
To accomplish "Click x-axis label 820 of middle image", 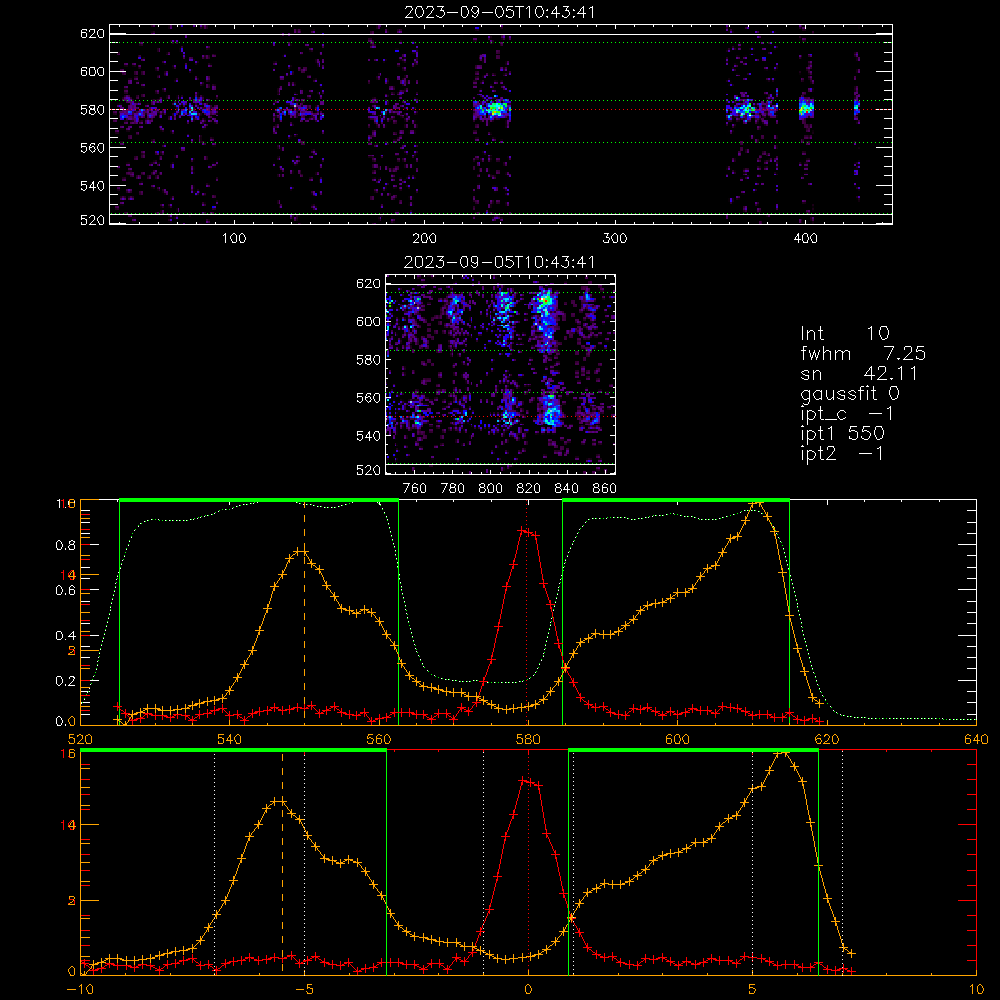I will (x=529, y=489).
